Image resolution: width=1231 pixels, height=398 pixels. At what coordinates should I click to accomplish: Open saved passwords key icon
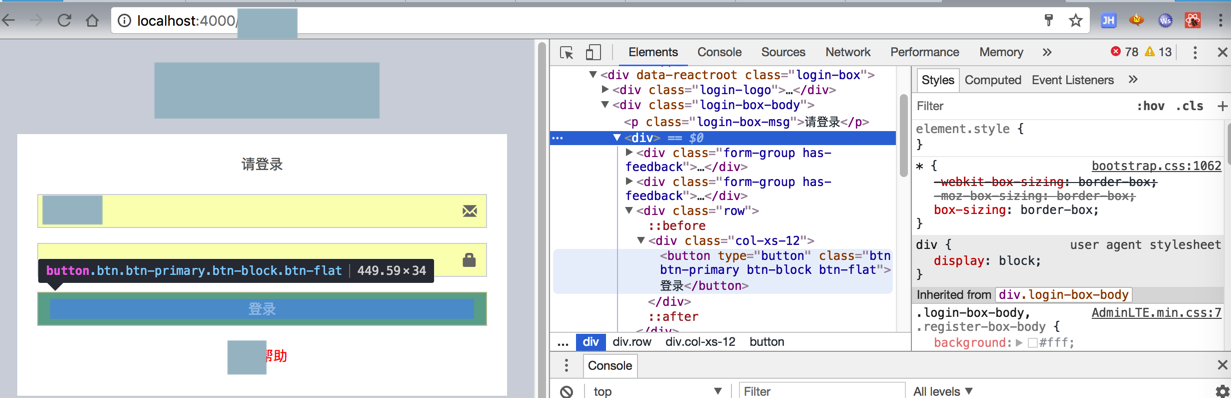pyautogui.click(x=1049, y=20)
